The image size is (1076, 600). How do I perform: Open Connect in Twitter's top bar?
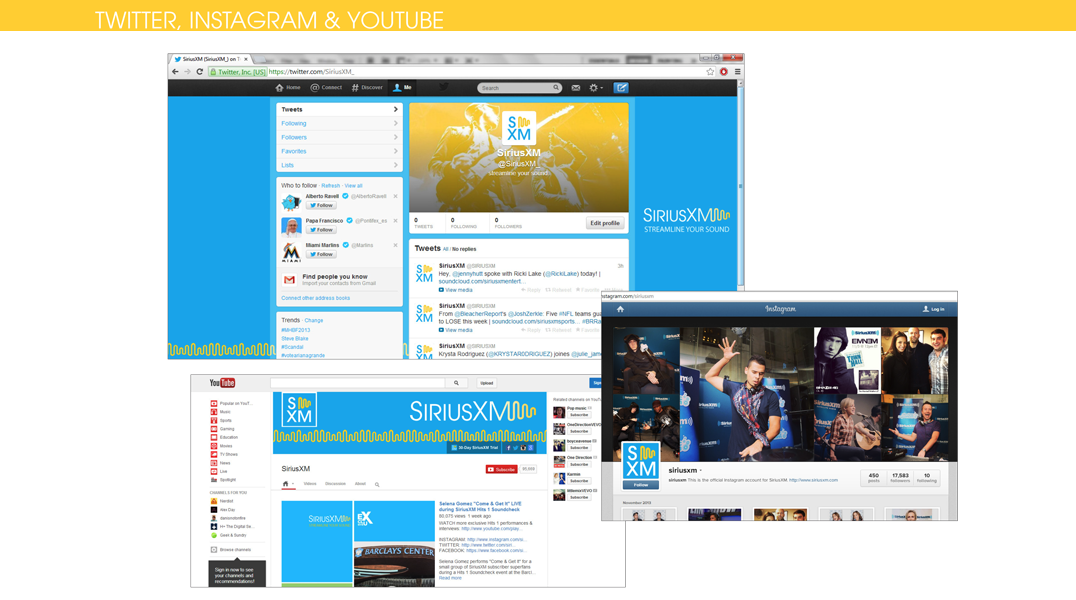326,88
